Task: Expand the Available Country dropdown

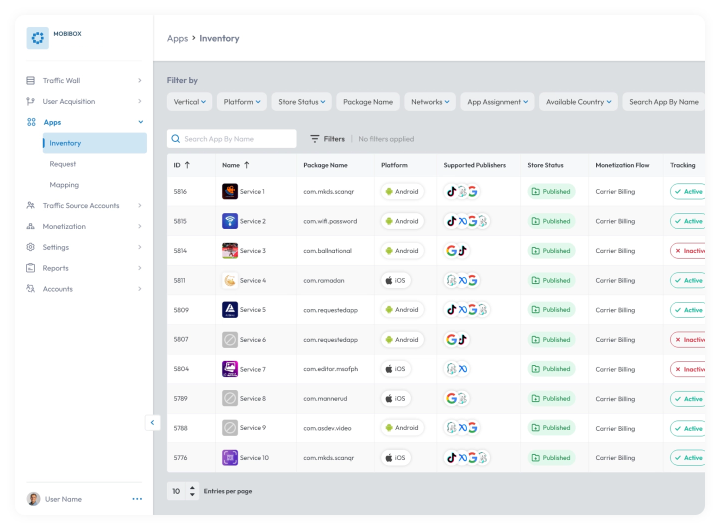Action: tap(579, 102)
